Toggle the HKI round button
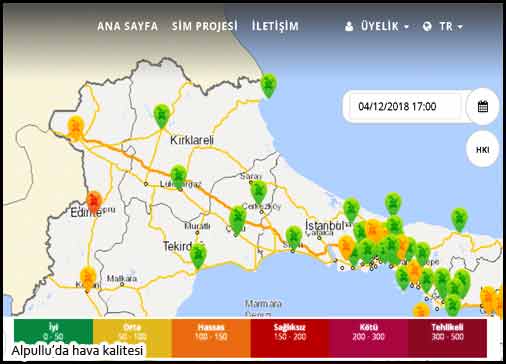 pyautogui.click(x=482, y=149)
